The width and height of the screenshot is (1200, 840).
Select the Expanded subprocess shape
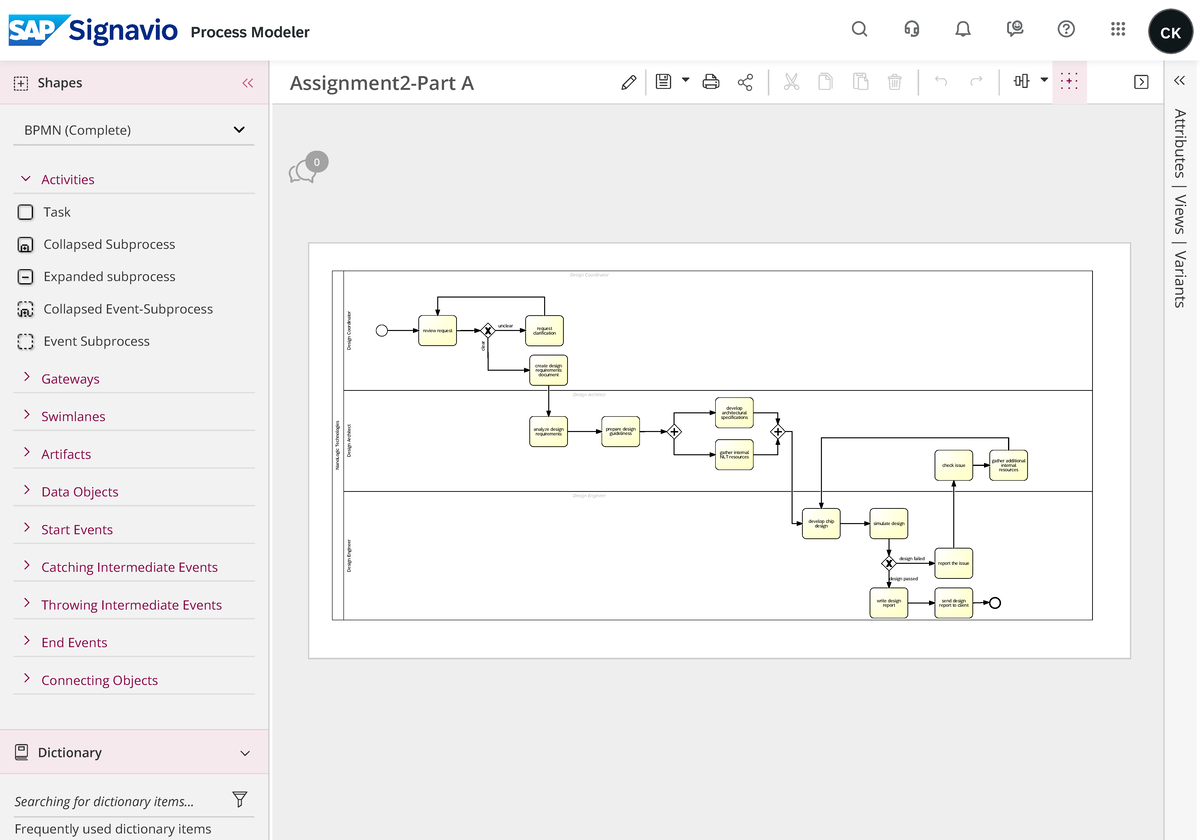pyautogui.click(x=96, y=277)
